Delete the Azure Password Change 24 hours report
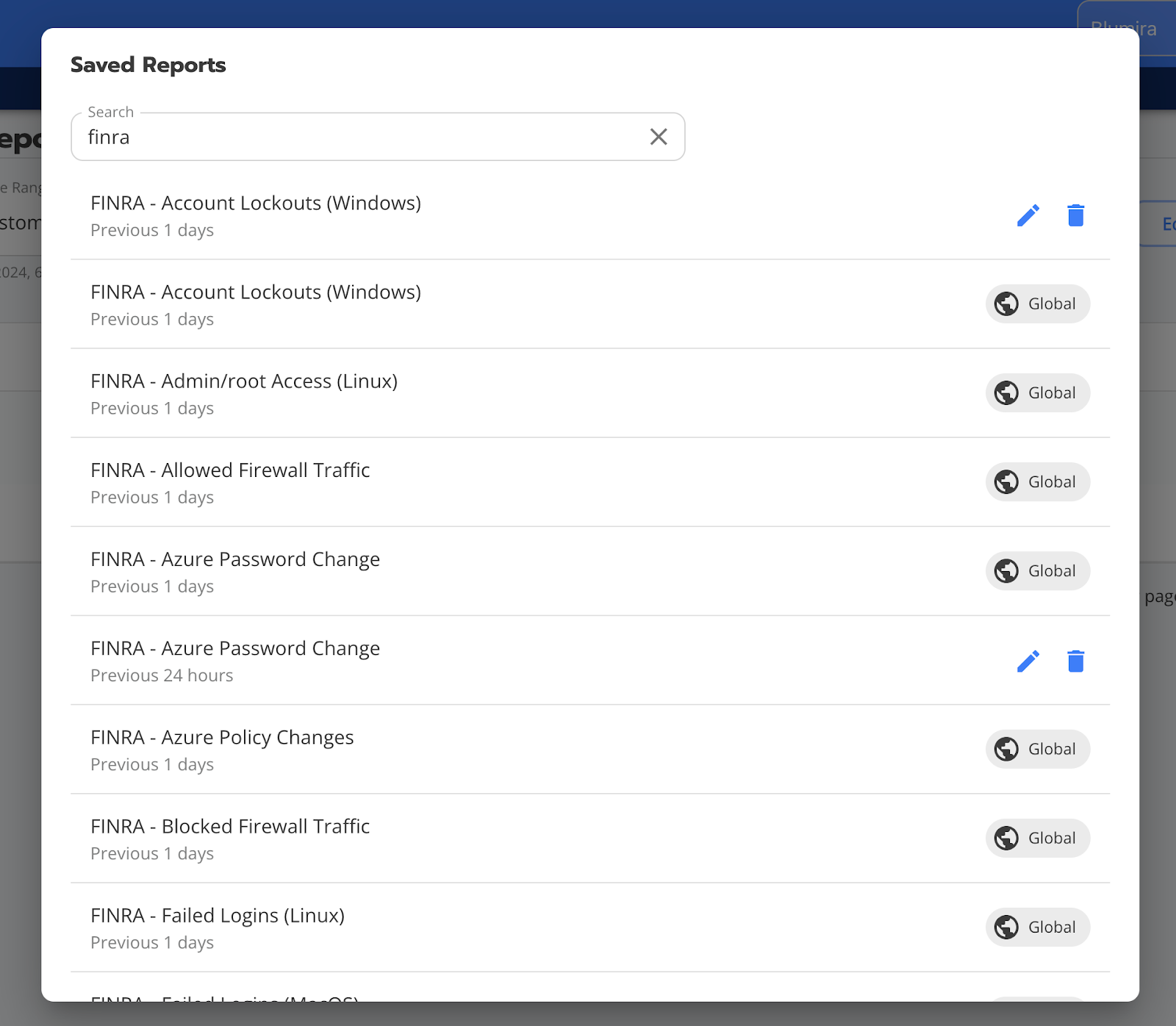The width and height of the screenshot is (1176, 1026). pyautogui.click(x=1075, y=661)
